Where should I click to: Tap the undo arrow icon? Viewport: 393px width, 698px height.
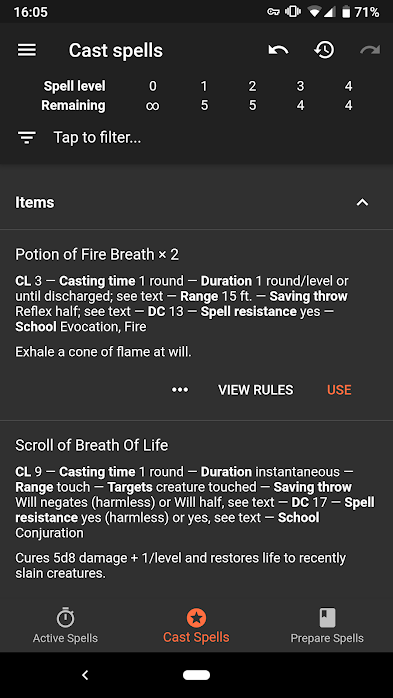point(278,50)
